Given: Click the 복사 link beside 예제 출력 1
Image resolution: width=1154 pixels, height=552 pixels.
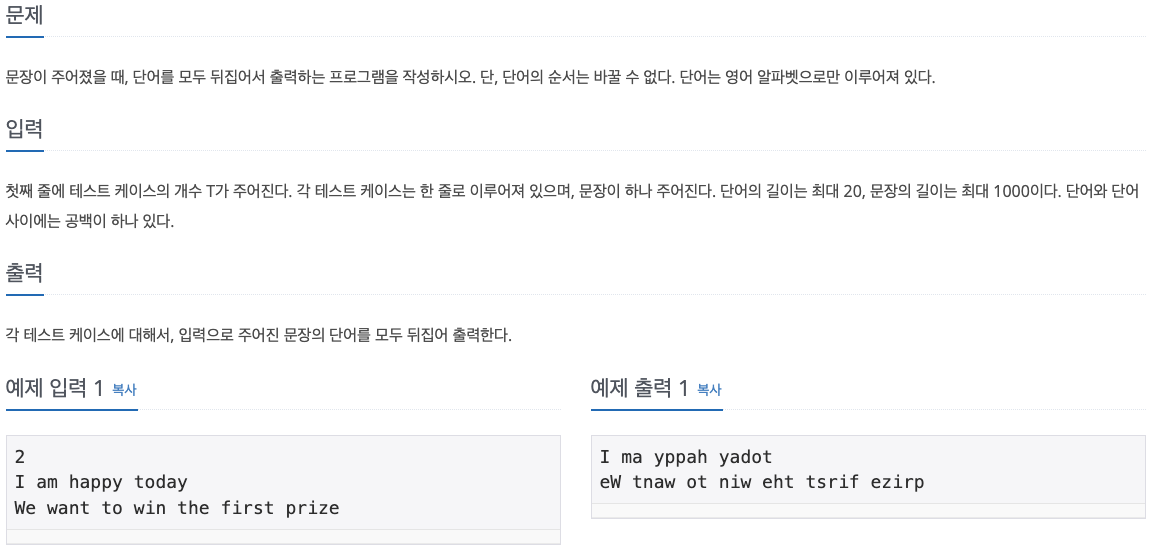Looking at the screenshot, I should [709, 390].
